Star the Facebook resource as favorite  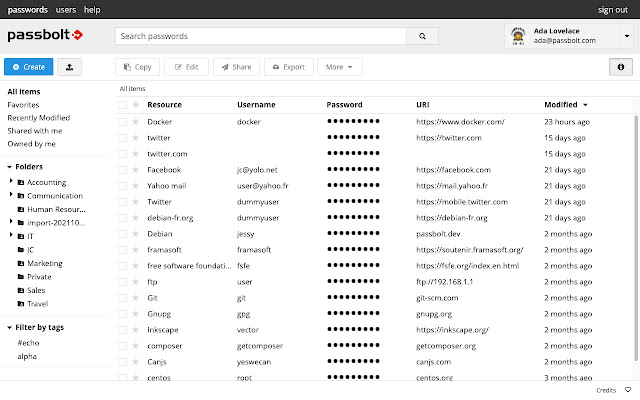(x=136, y=170)
